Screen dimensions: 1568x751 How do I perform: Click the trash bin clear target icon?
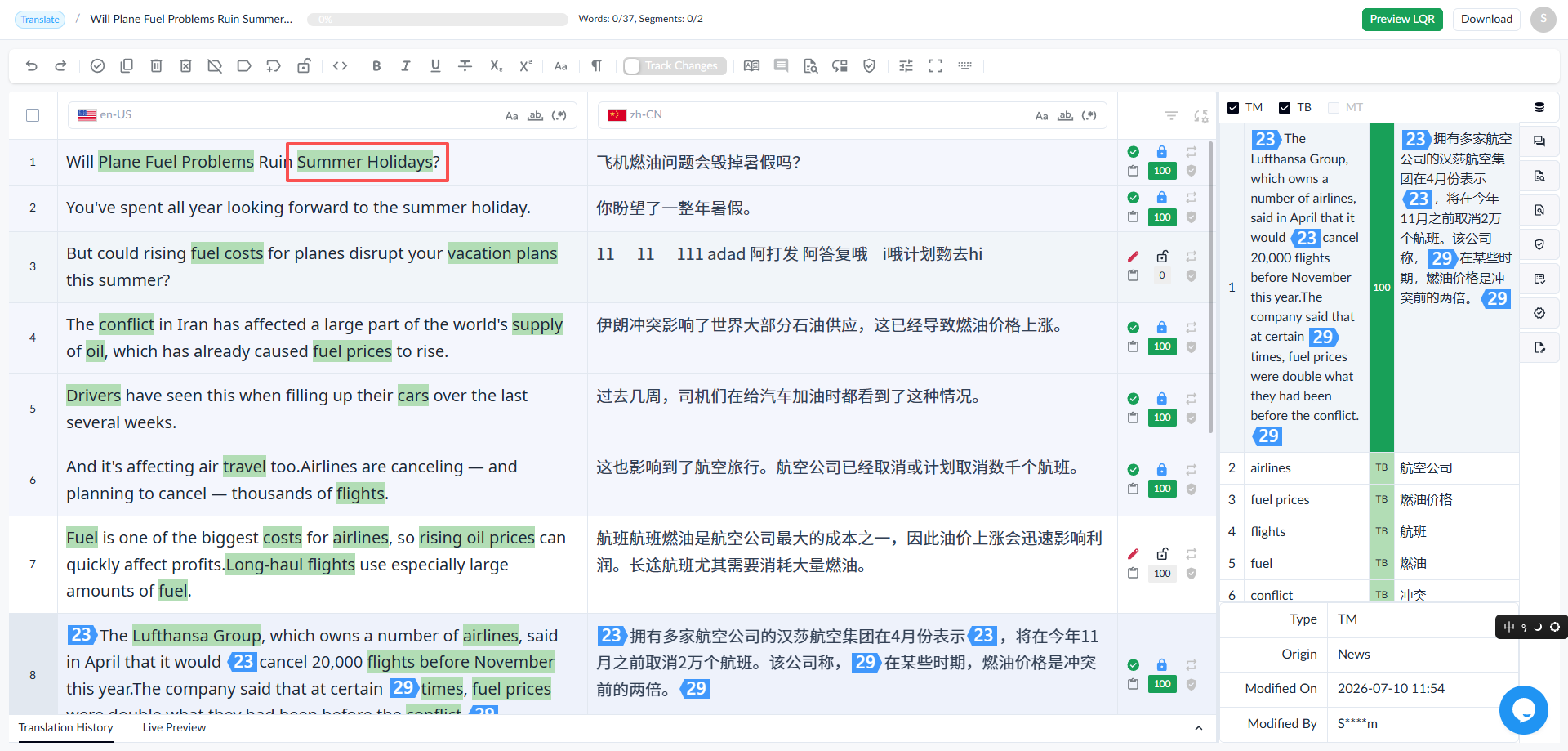156,66
